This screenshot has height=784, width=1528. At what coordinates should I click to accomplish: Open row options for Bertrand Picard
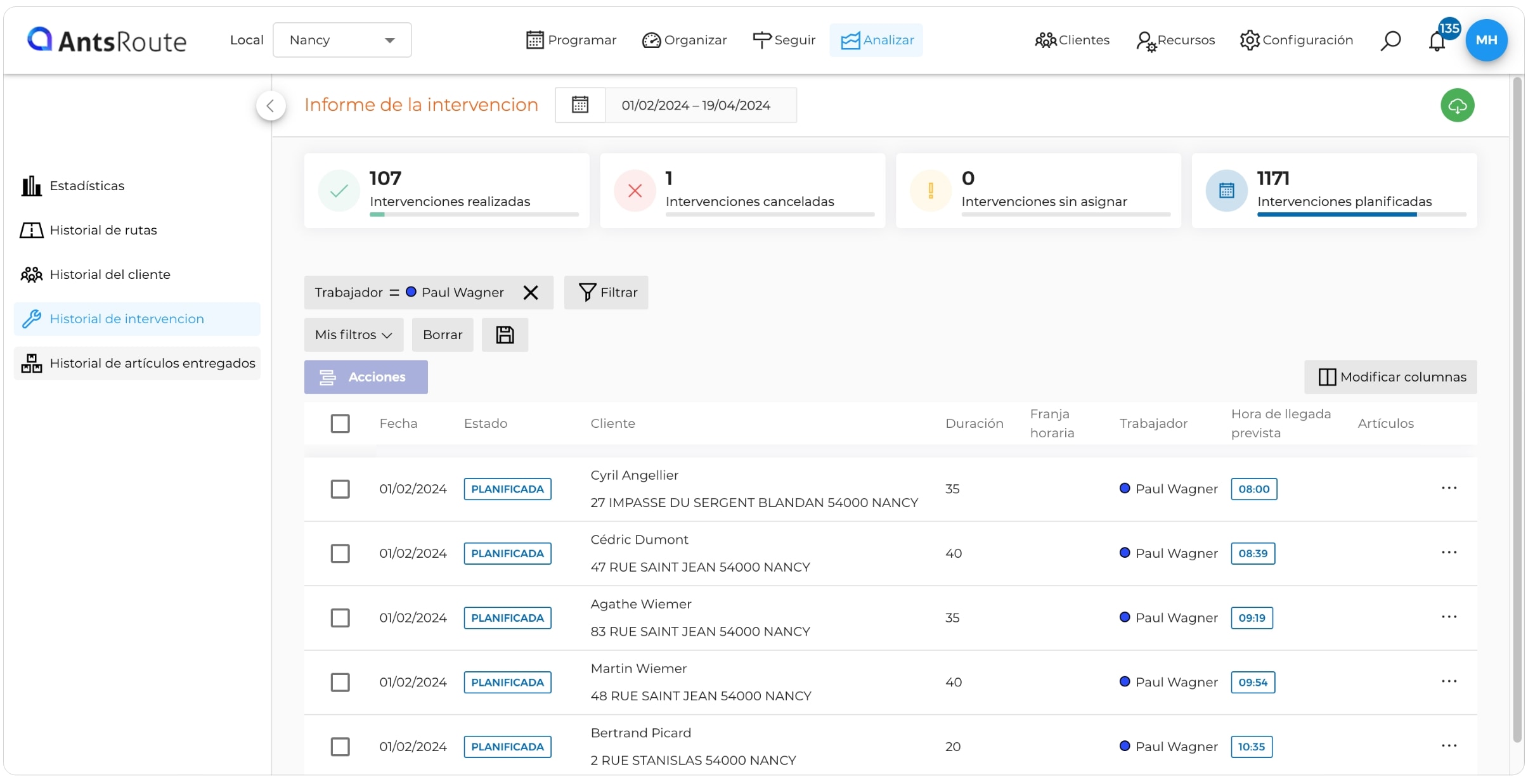point(1449,746)
